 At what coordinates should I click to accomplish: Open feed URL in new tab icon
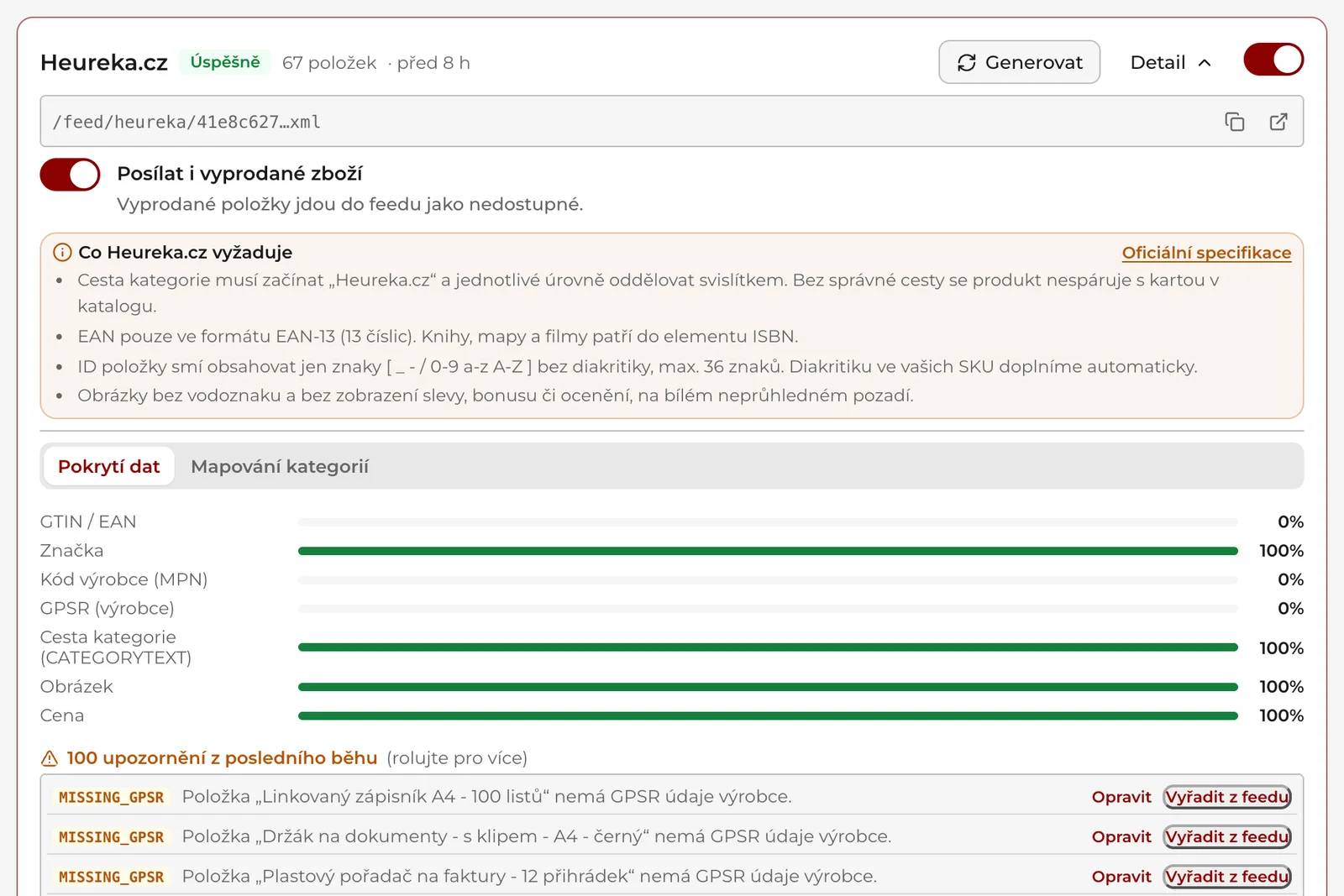point(1278,122)
